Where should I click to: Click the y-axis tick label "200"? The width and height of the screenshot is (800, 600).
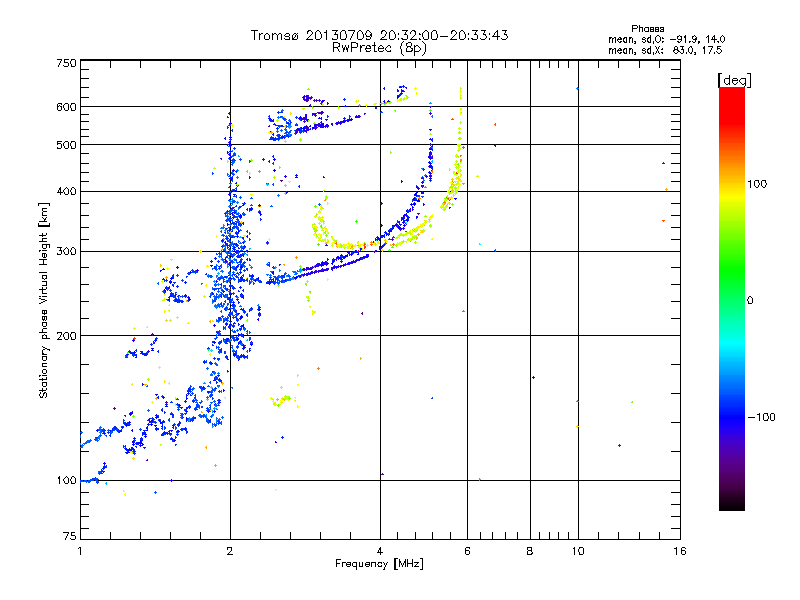[x=66, y=336]
